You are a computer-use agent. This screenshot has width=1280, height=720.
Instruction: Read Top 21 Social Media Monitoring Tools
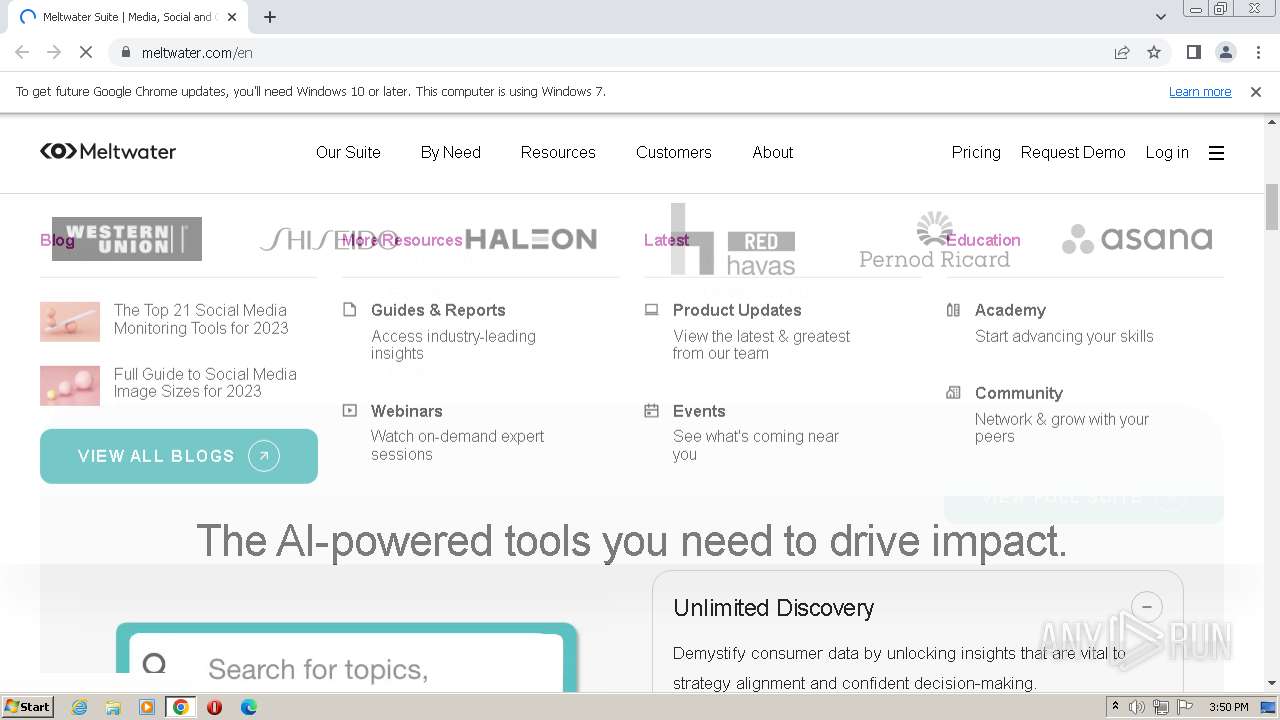click(201, 319)
